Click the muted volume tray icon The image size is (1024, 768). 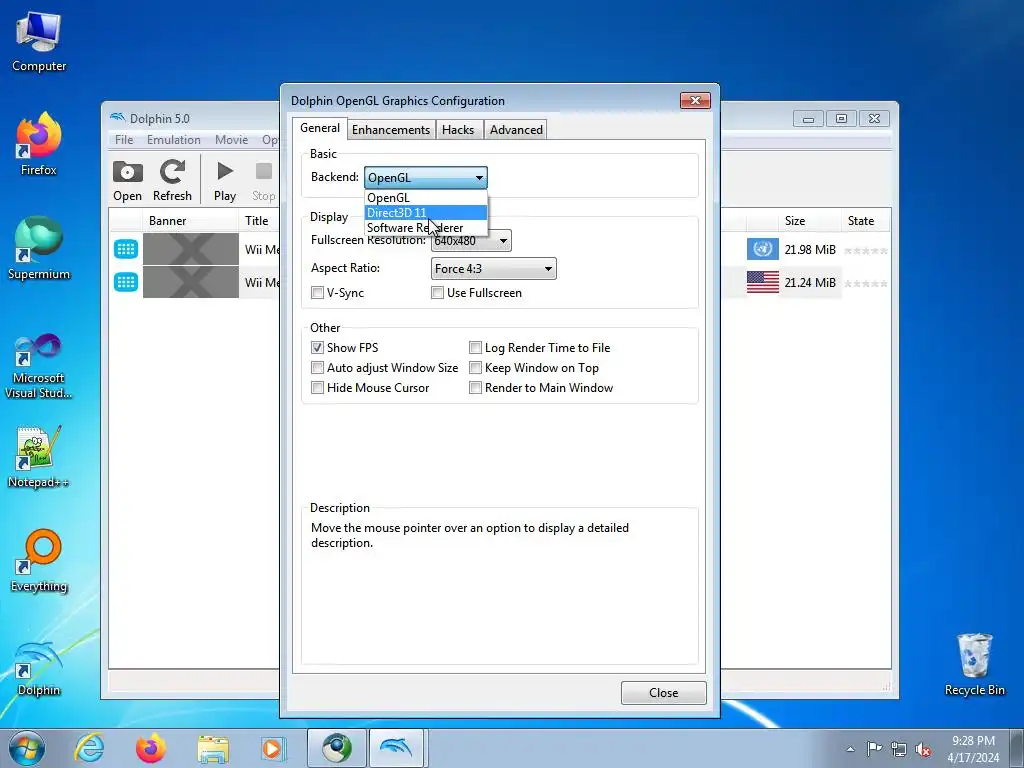pos(923,749)
